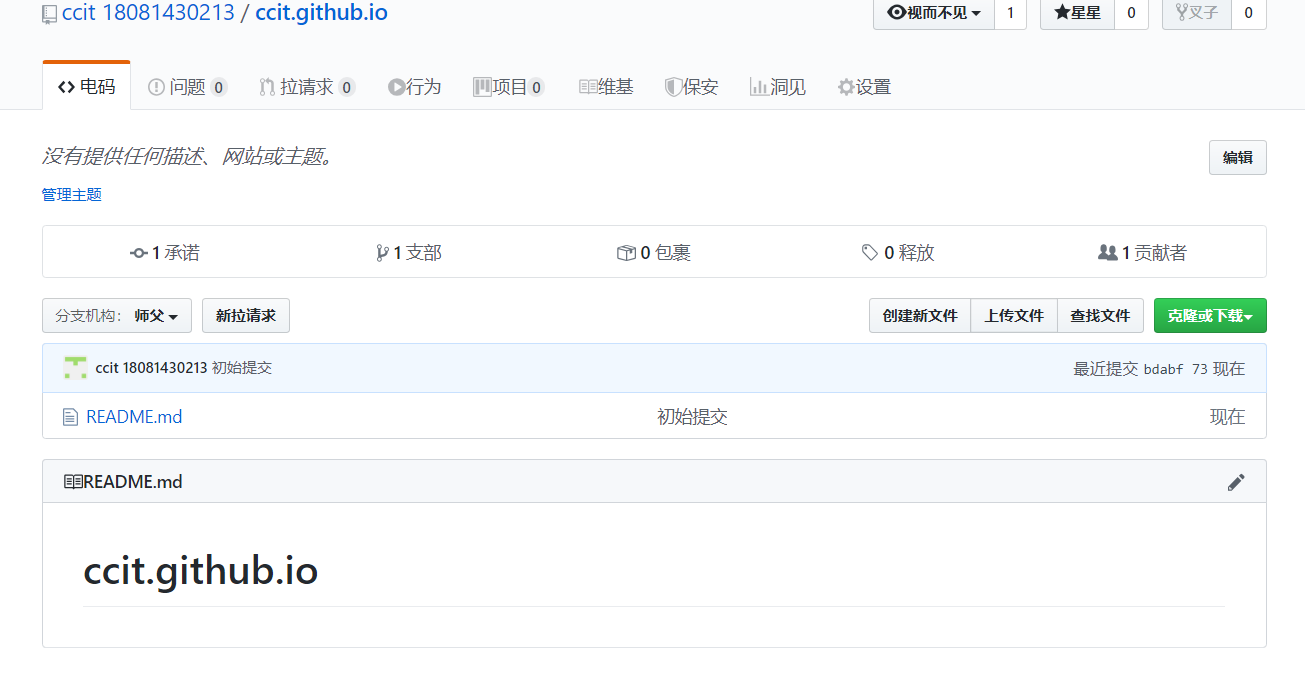Click the pencil icon to edit README.md
Screen dimensions: 1305x696
(1236, 481)
